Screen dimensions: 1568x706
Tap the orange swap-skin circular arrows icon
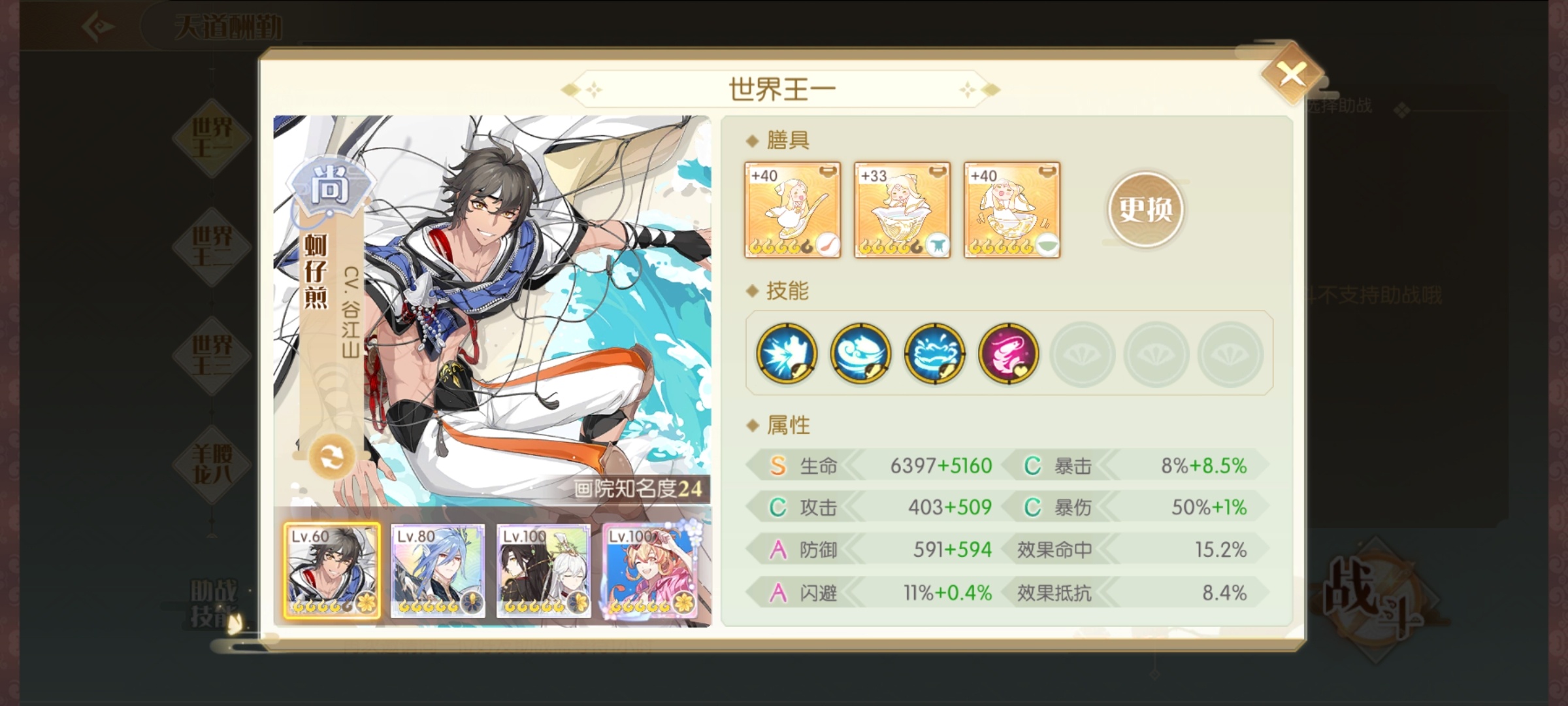click(x=331, y=457)
